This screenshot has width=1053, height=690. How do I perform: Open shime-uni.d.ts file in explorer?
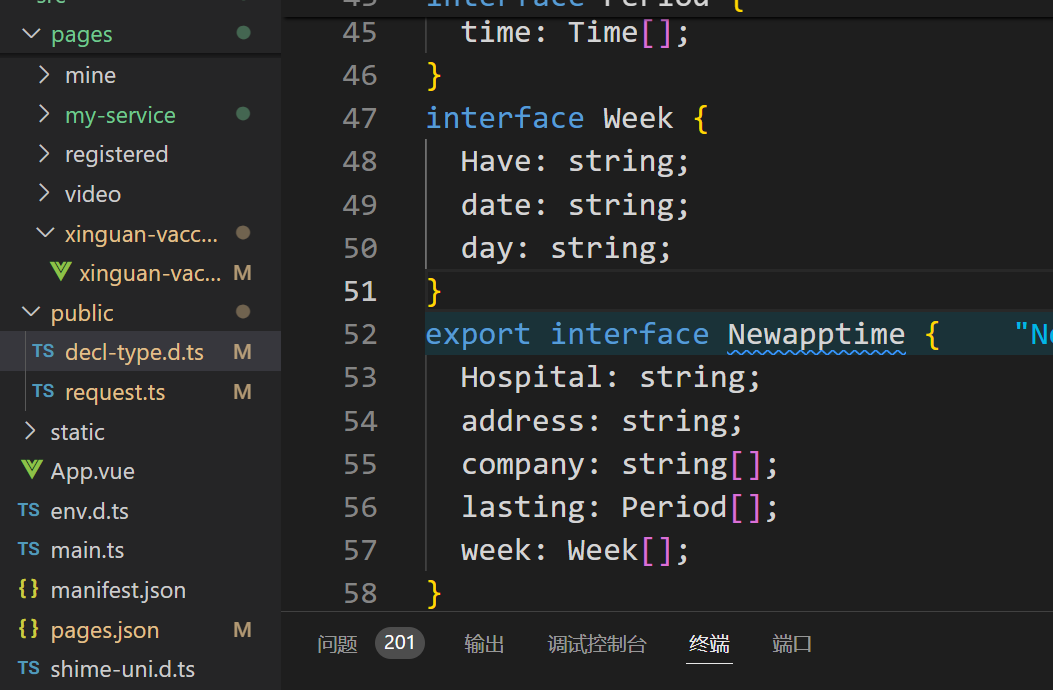pyautogui.click(x=122, y=669)
